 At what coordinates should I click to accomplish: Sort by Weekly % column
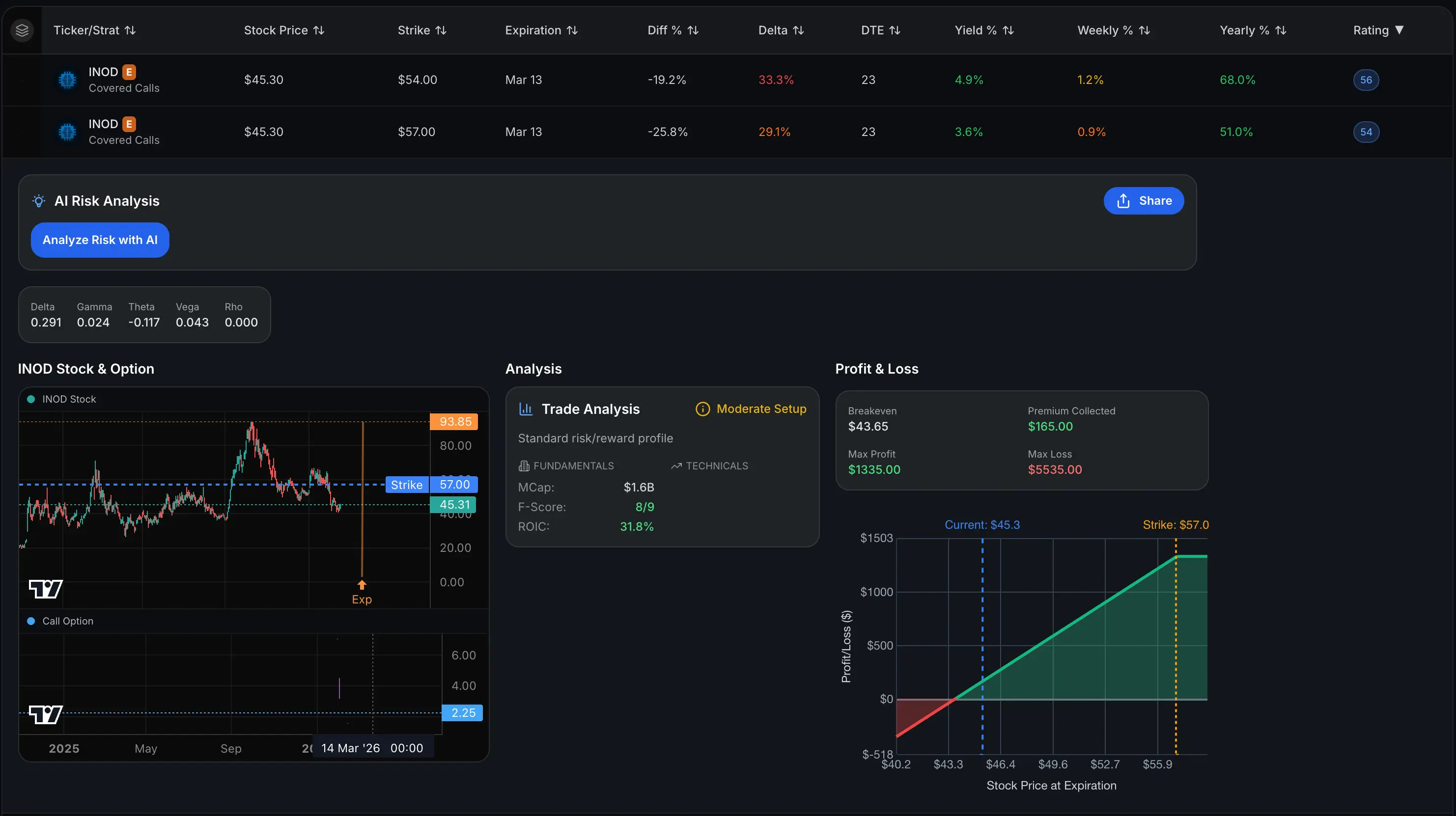(1114, 30)
